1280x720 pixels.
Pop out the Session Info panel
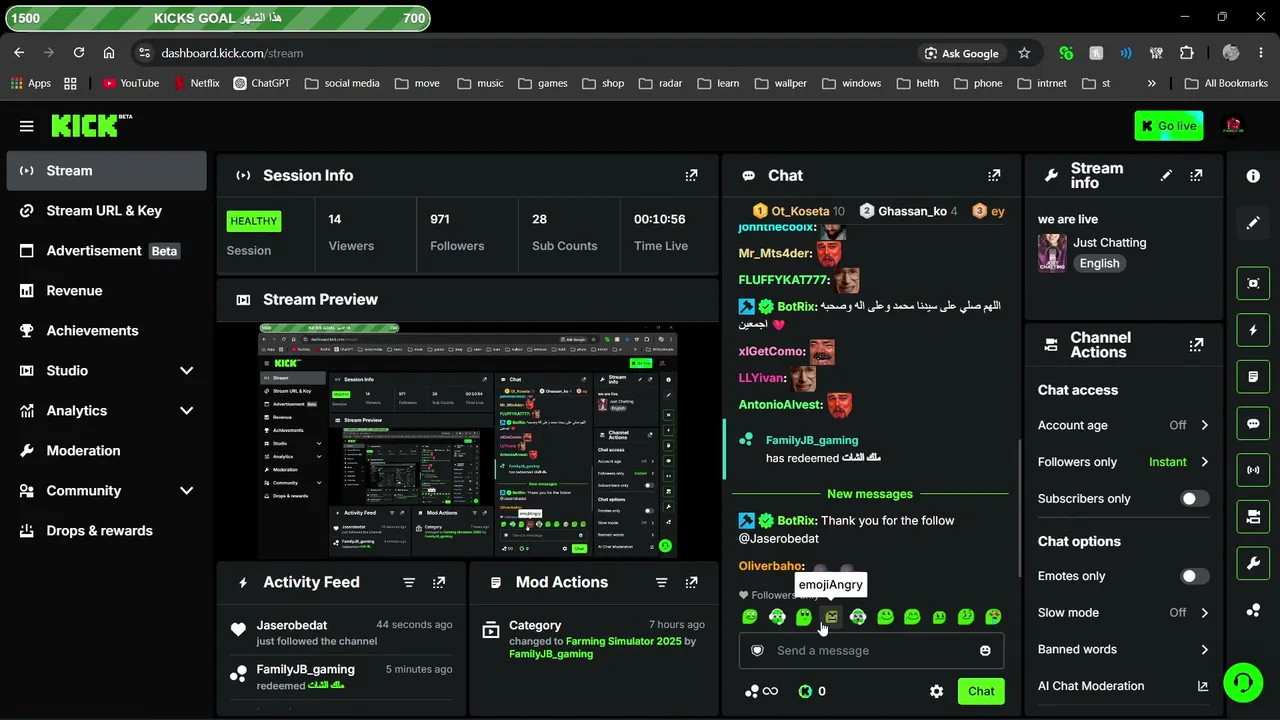(x=691, y=175)
